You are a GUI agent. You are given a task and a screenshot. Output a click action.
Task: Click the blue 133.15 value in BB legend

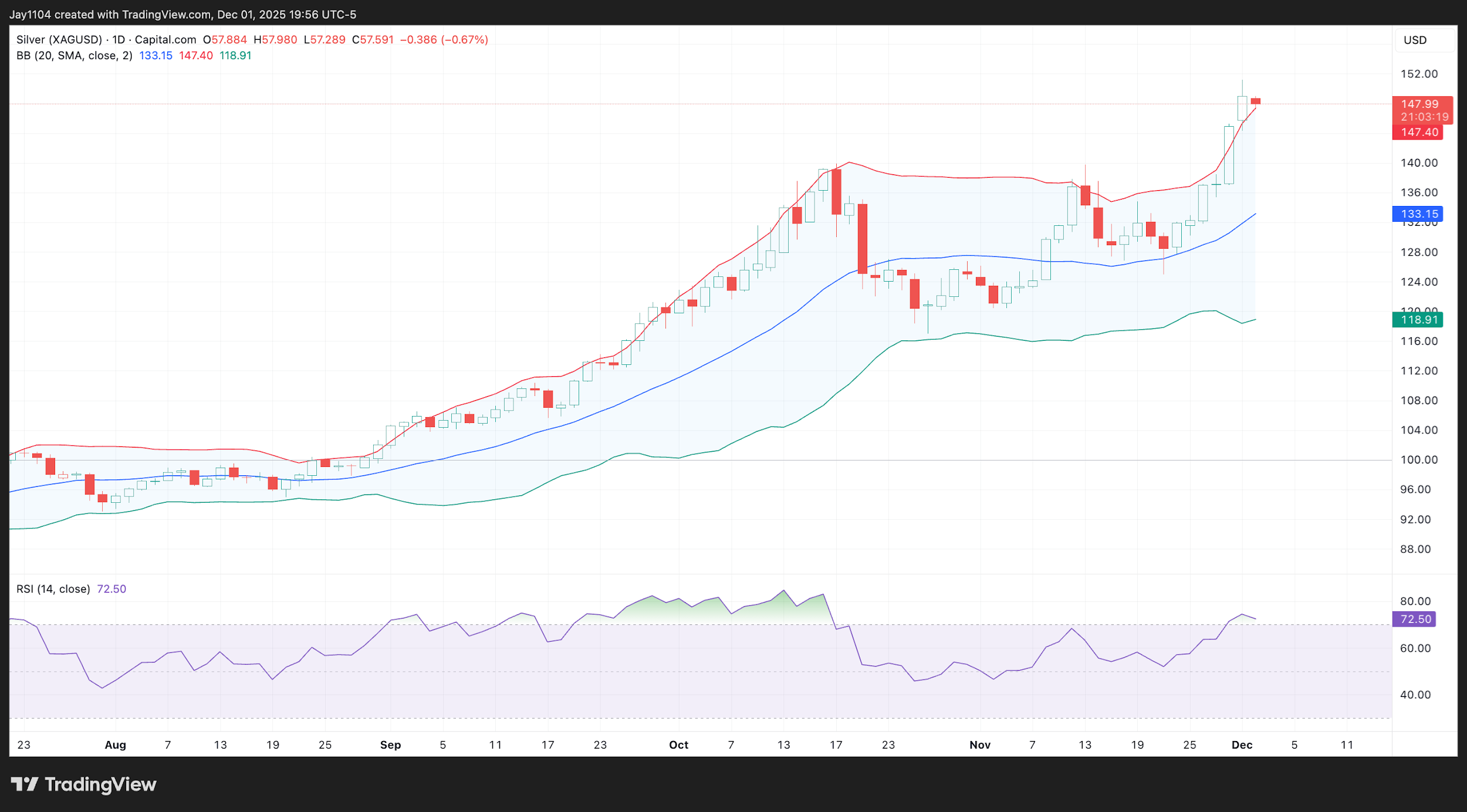pos(156,56)
